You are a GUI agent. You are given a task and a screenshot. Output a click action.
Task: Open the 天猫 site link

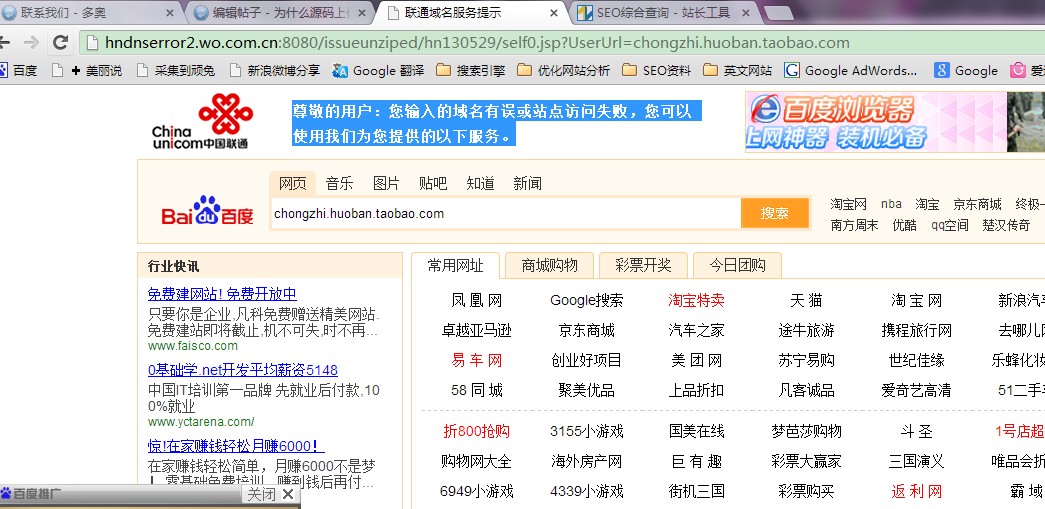(x=806, y=300)
